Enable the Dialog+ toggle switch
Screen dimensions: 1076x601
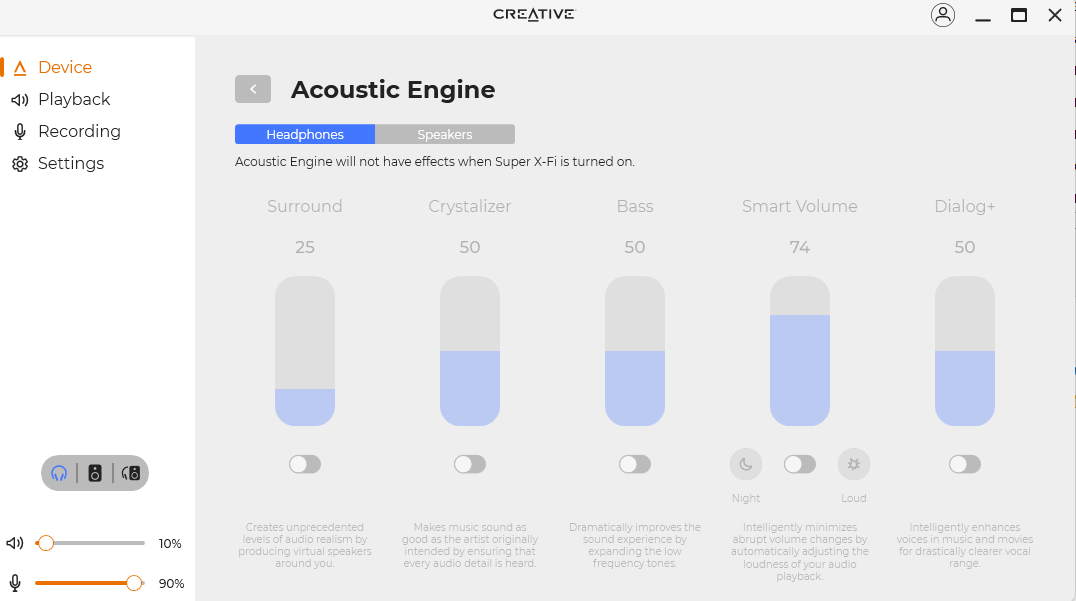click(965, 464)
